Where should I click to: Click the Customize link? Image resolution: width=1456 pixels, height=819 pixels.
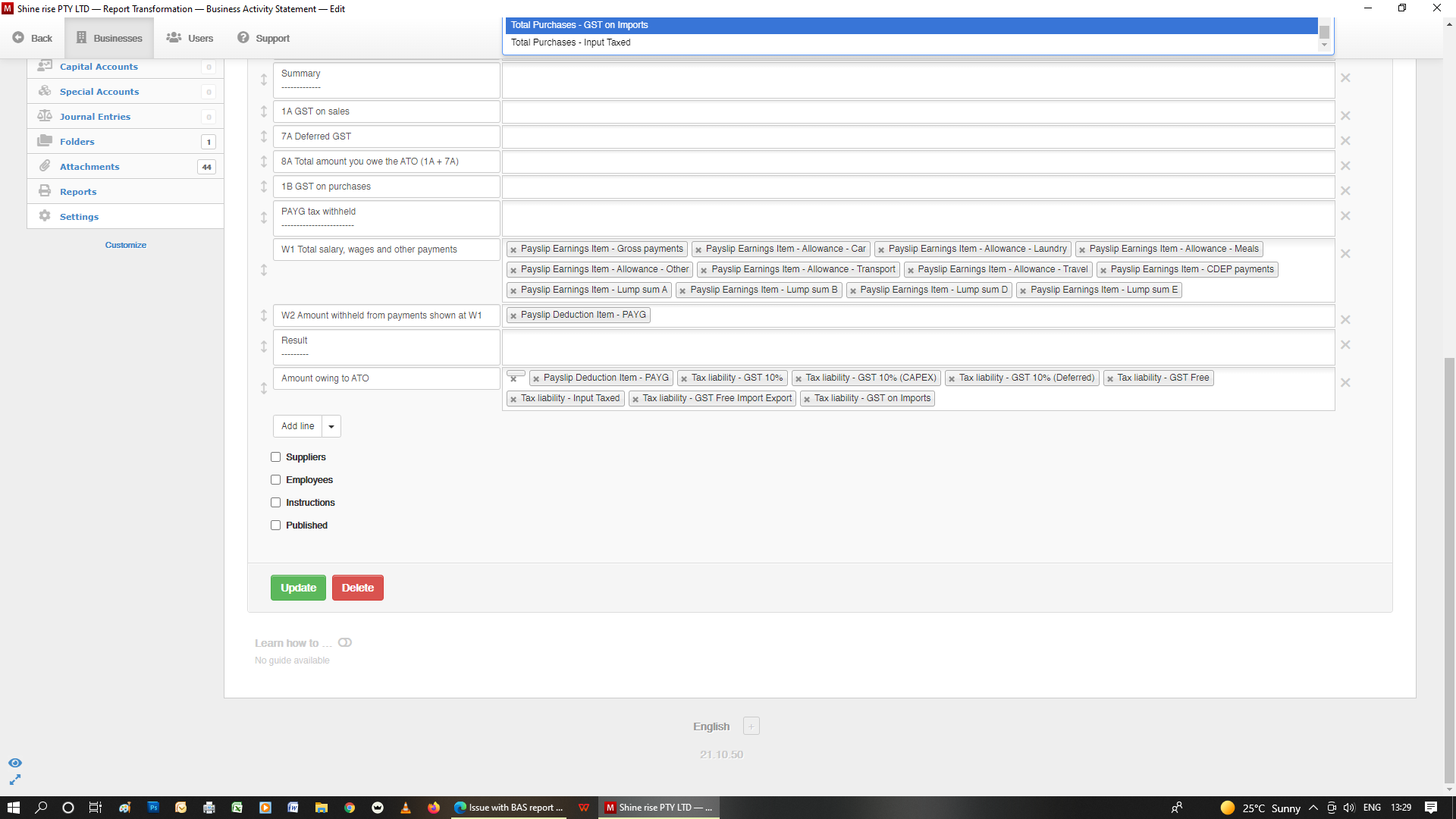coord(126,245)
